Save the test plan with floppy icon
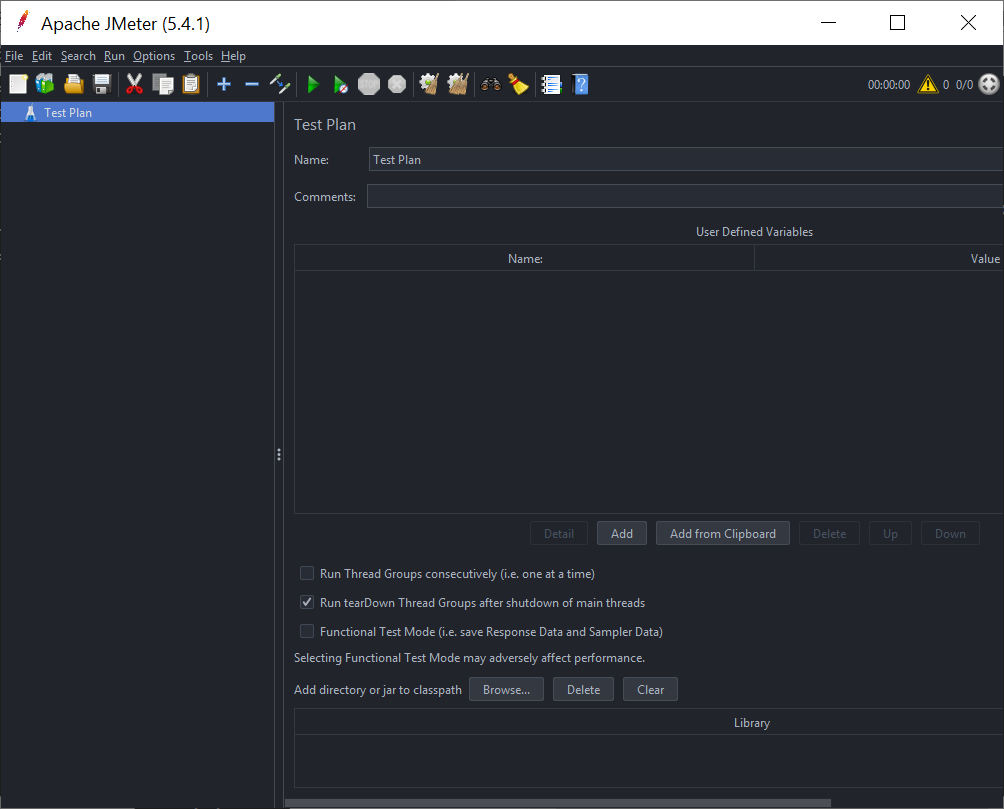This screenshot has width=1004, height=809. [102, 84]
